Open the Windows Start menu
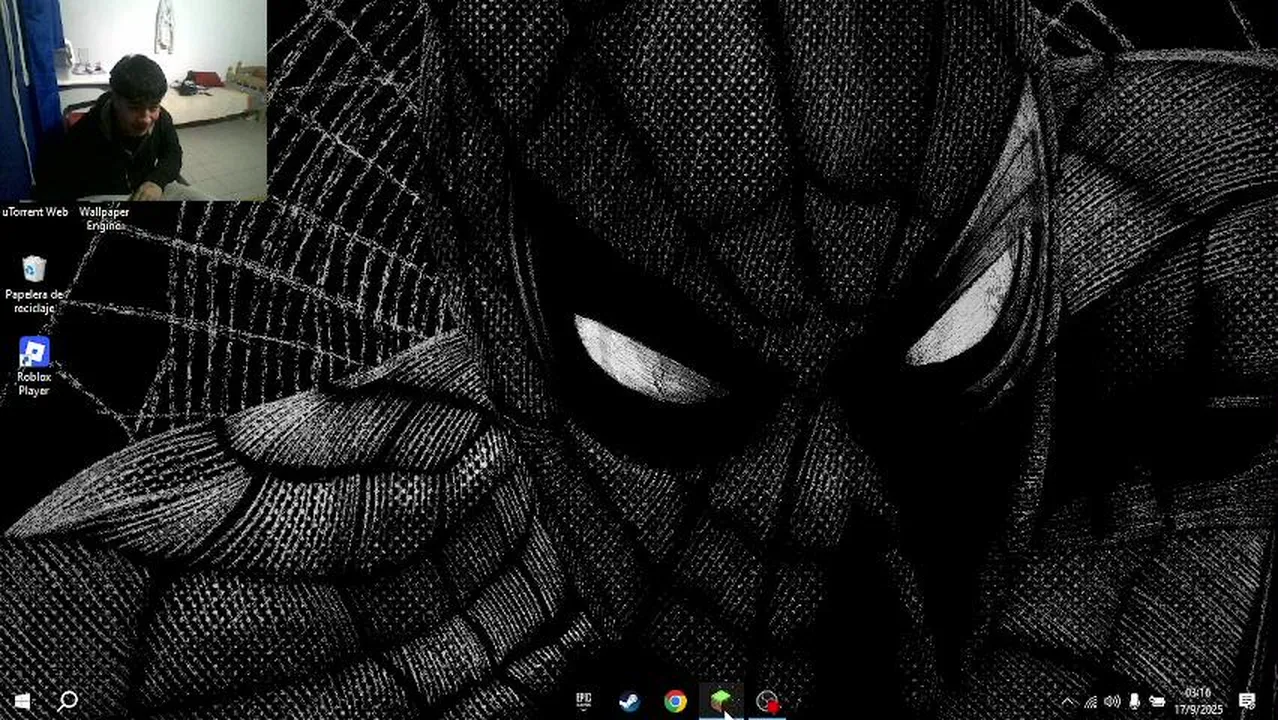This screenshot has width=1278, height=720. click(22, 701)
